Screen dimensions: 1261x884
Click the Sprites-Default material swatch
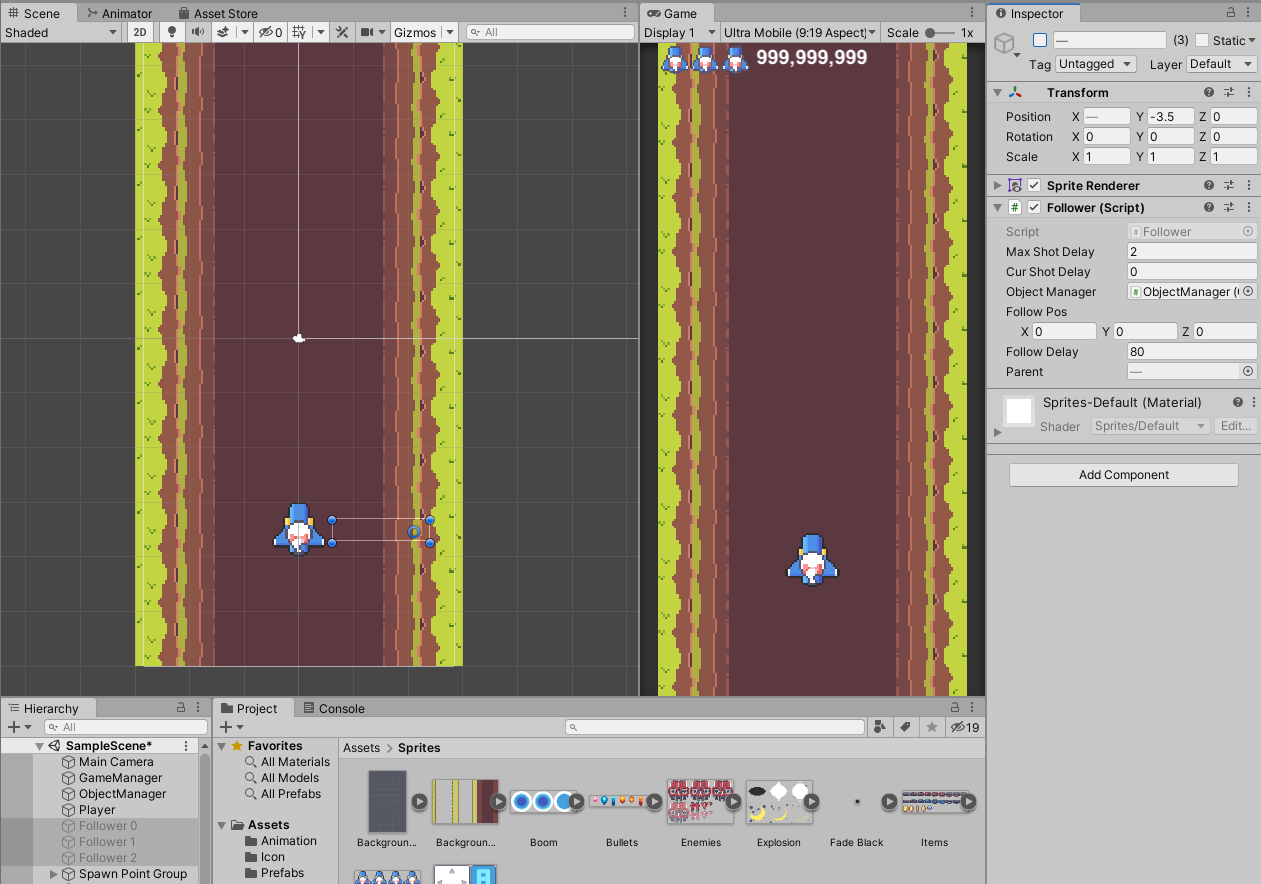[x=1019, y=411]
